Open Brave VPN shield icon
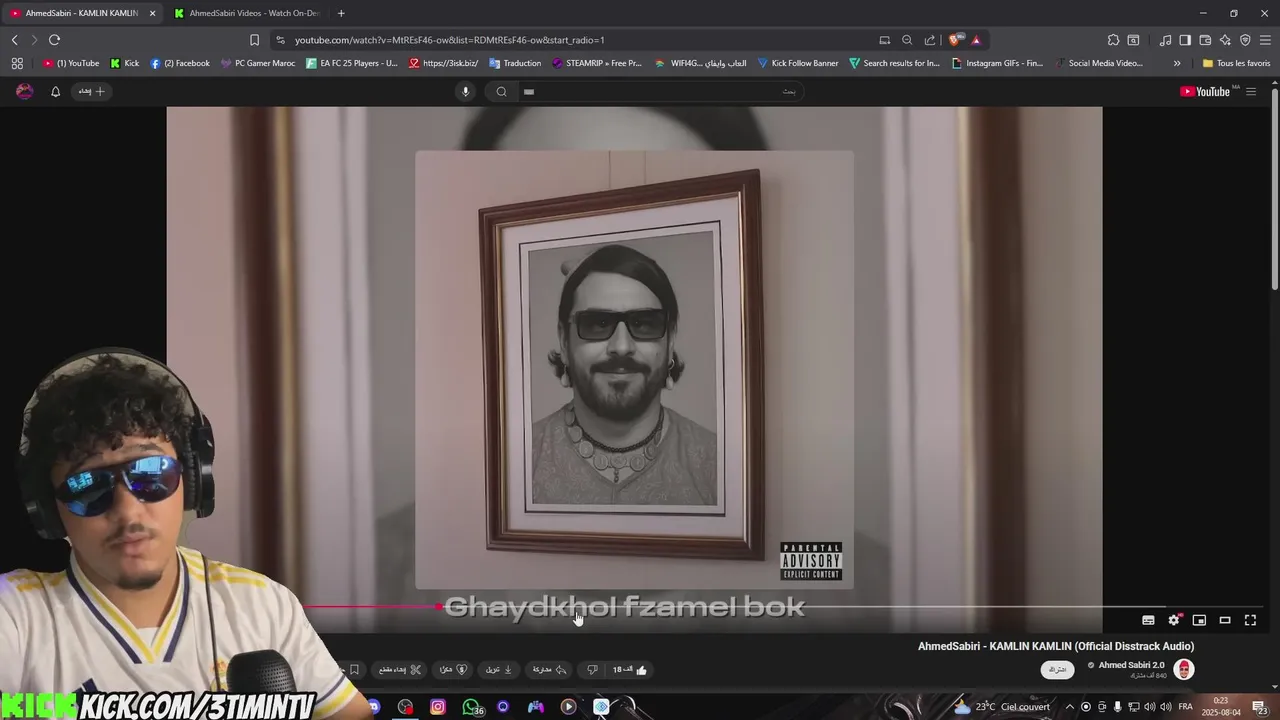The image size is (1280, 720). pyautogui.click(x=1245, y=40)
